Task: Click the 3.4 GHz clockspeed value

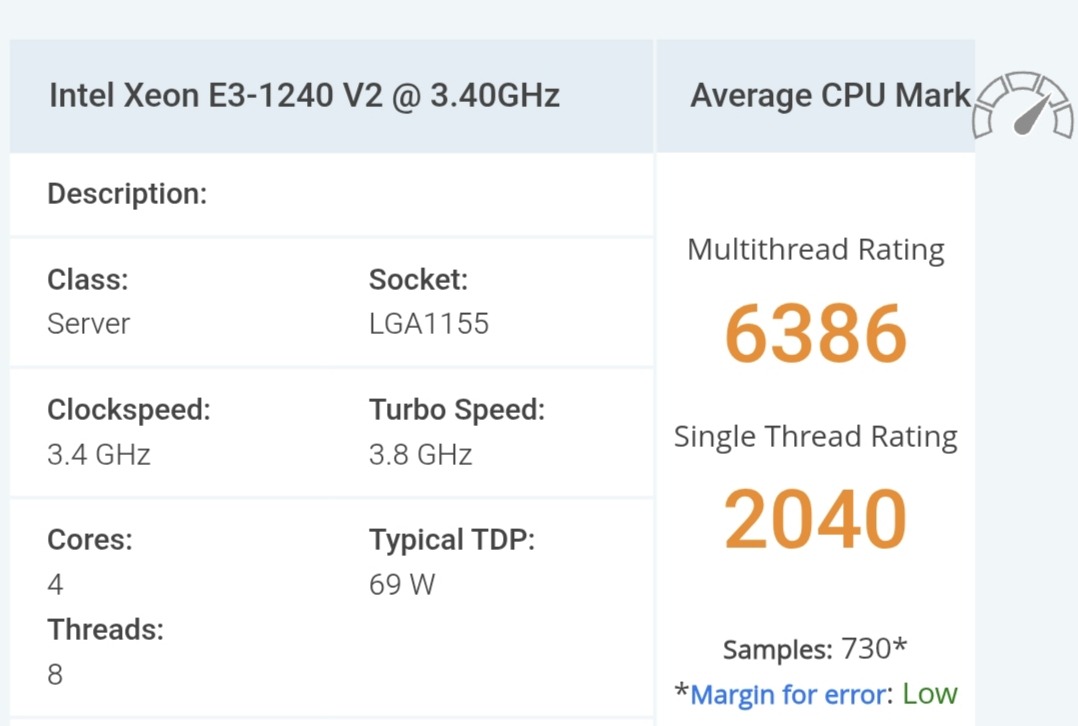Action: 98,455
